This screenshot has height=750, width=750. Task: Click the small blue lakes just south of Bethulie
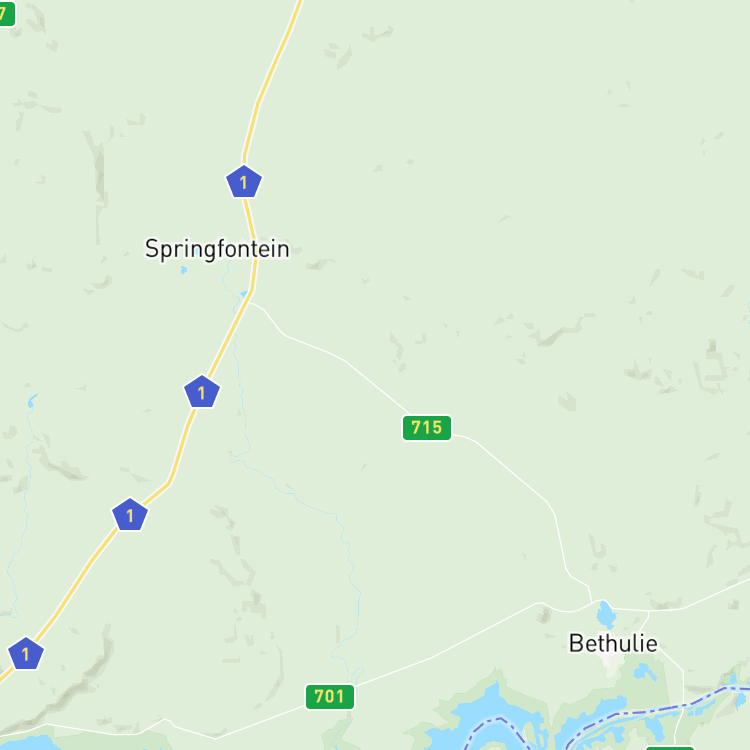point(644,672)
